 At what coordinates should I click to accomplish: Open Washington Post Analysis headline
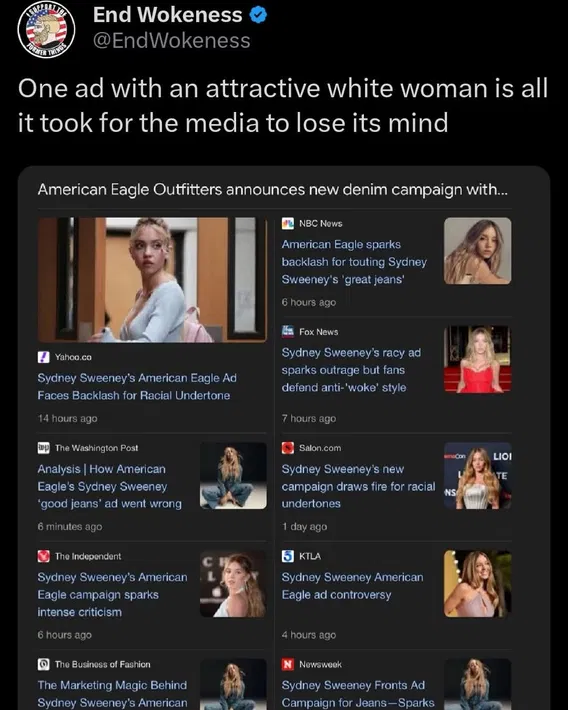(110, 486)
